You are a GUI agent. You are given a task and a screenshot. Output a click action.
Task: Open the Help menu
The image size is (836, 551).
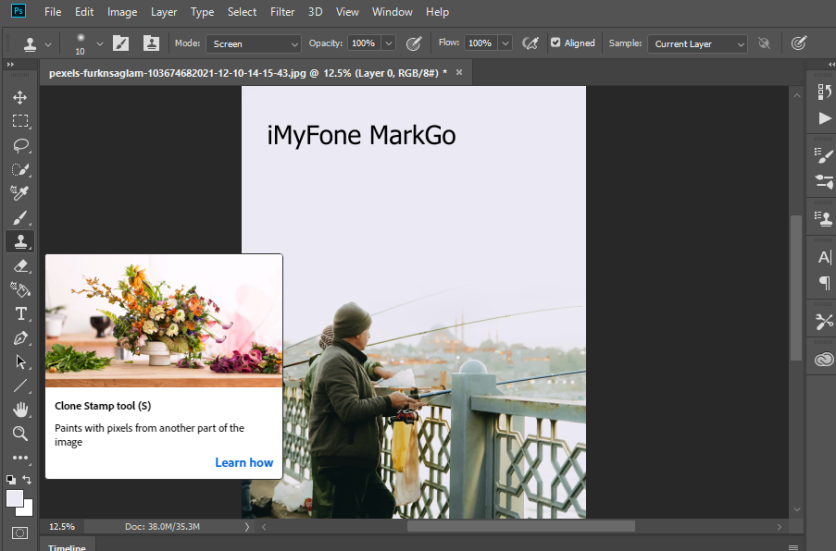pos(437,12)
